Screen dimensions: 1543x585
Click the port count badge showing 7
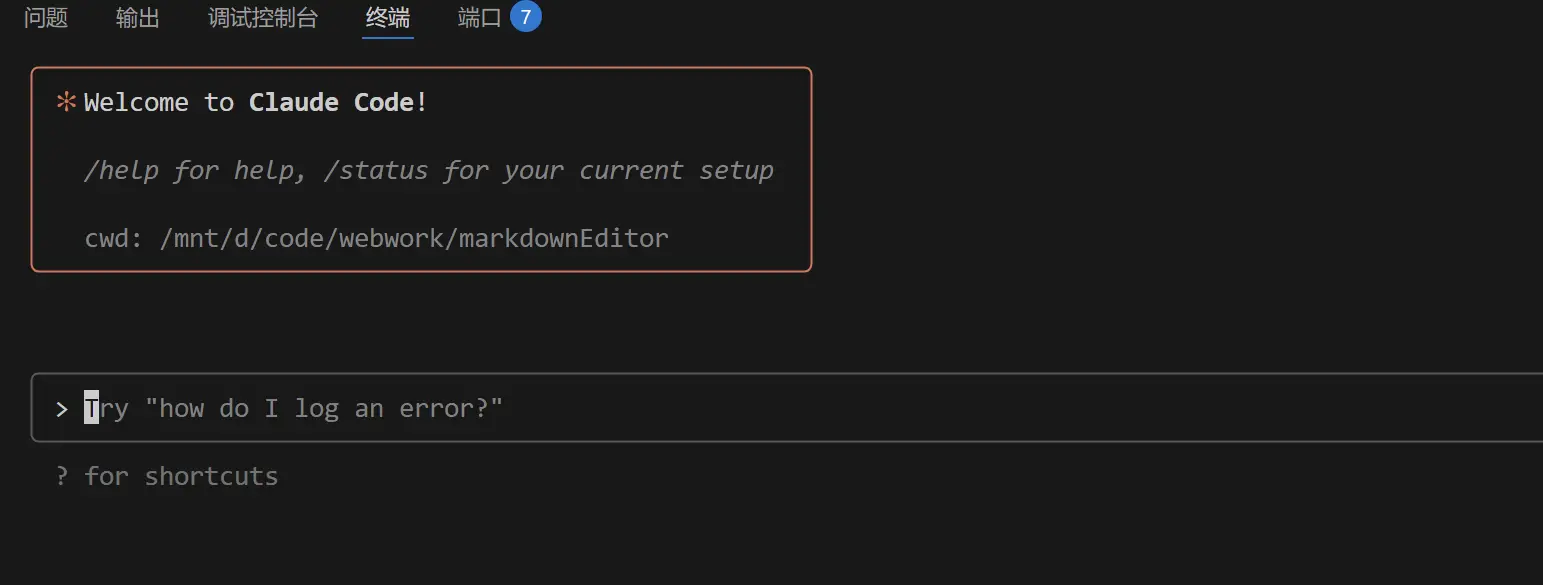(x=526, y=17)
